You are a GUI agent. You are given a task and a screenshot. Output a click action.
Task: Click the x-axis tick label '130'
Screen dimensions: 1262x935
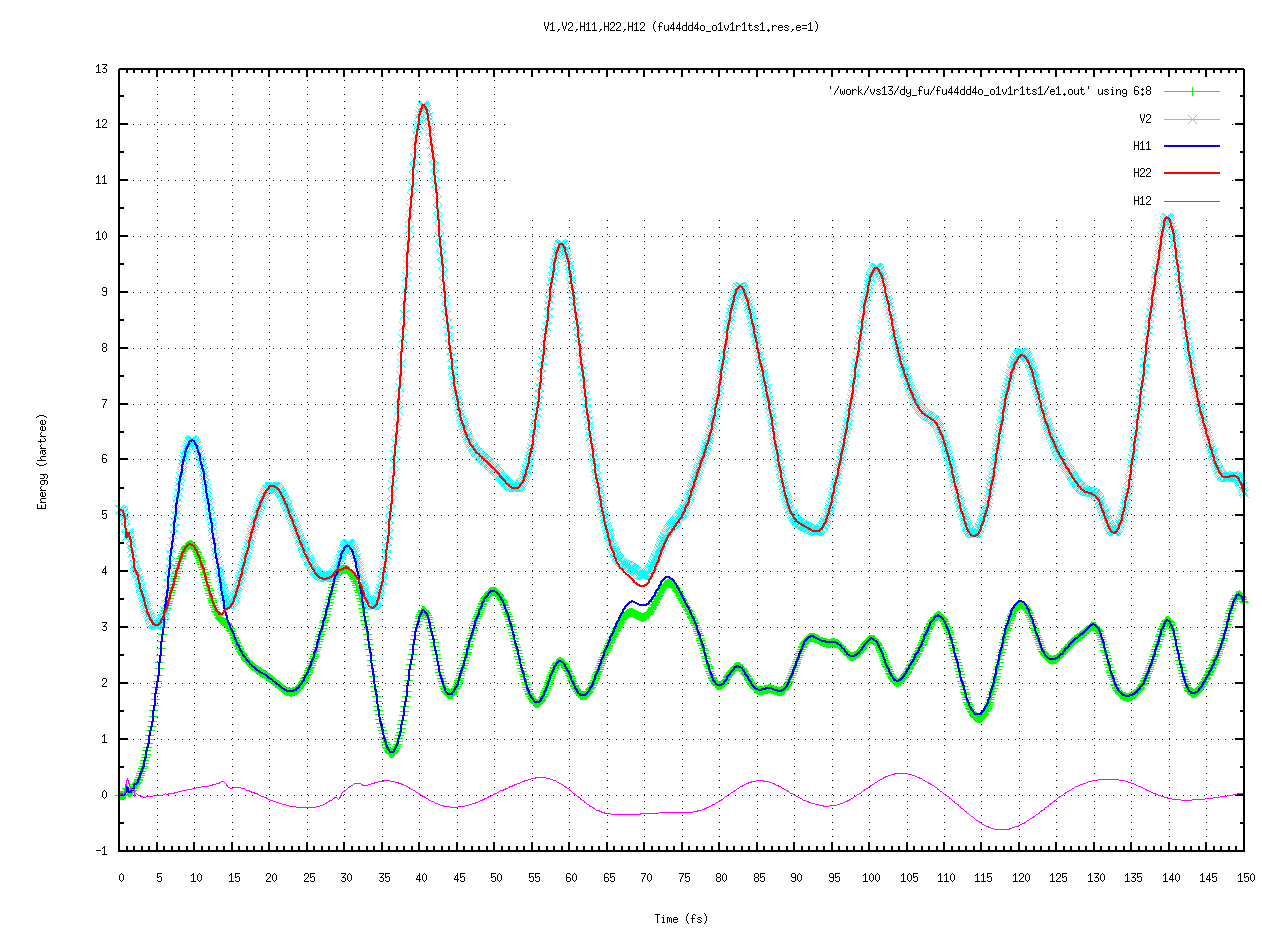point(1095,877)
